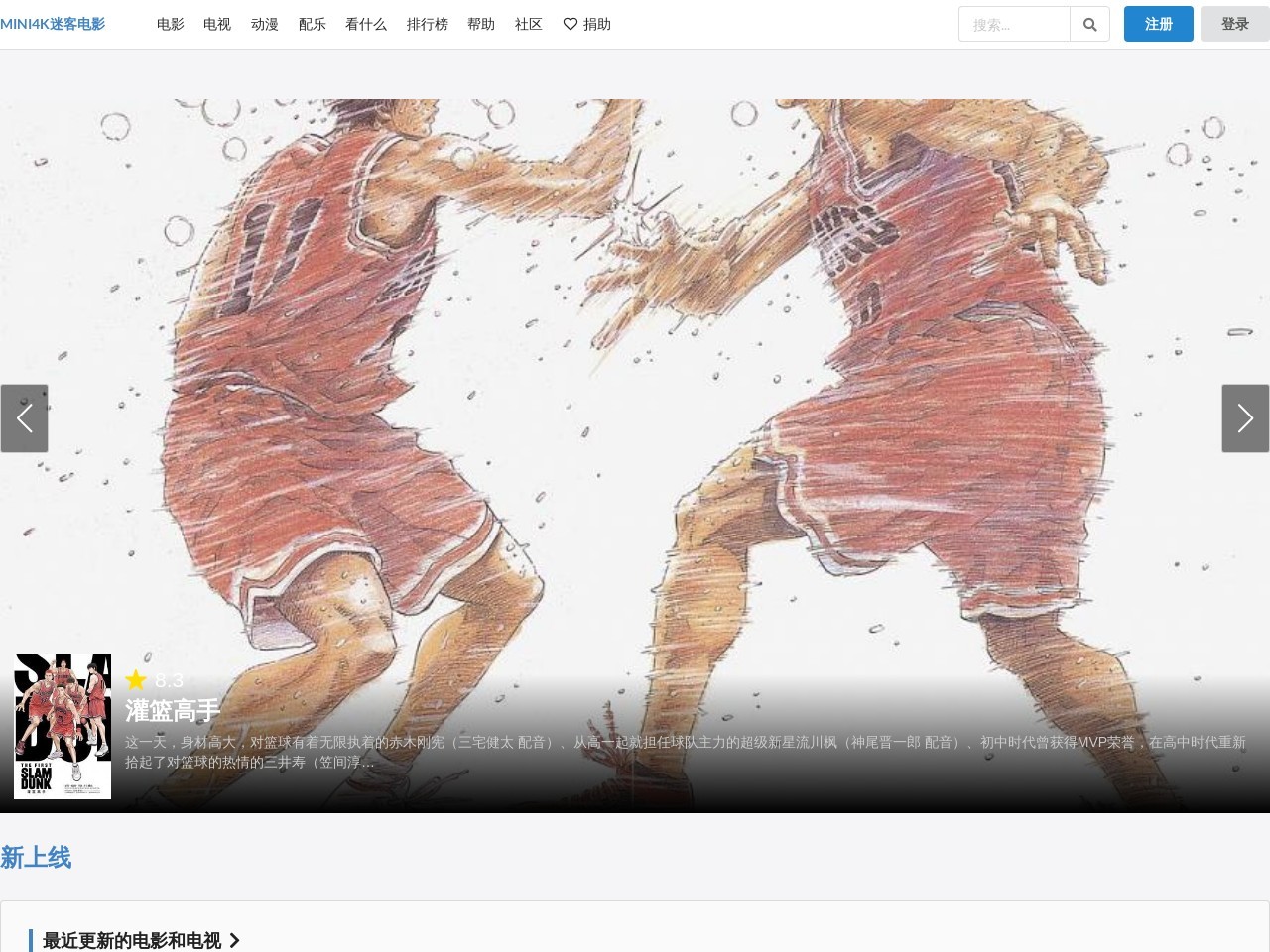The image size is (1270, 952).
Task: Open the 电视 menu
Action: coord(216,24)
